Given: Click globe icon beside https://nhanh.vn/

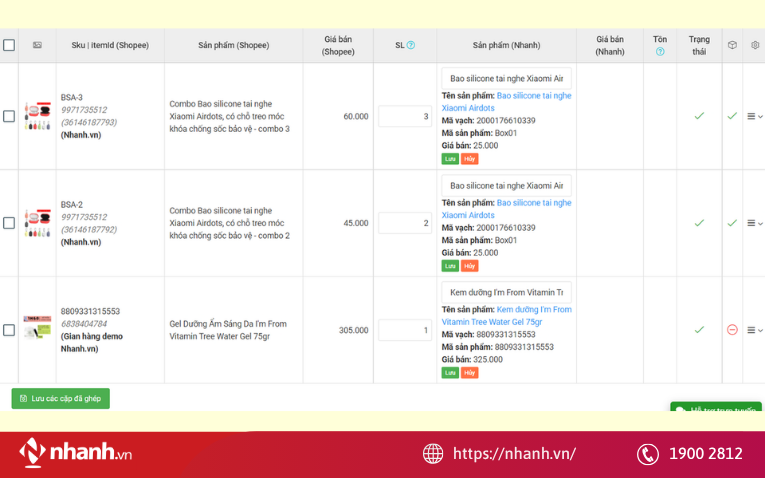Looking at the screenshot, I should [433, 454].
